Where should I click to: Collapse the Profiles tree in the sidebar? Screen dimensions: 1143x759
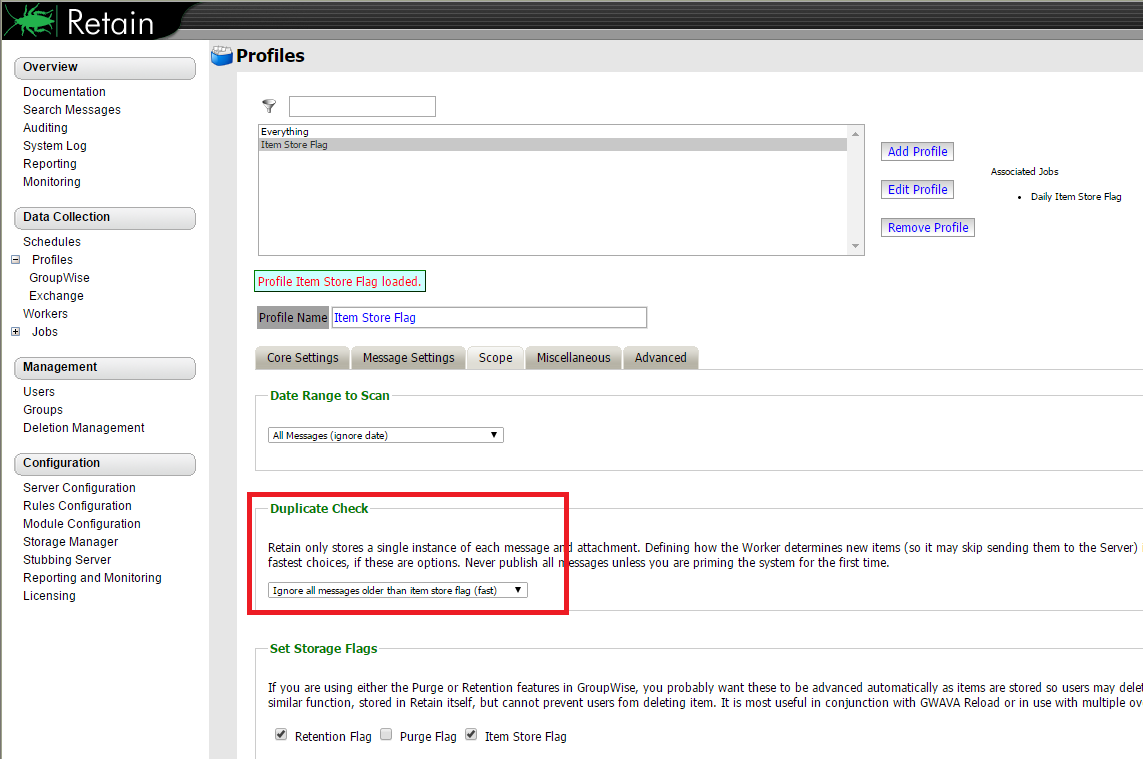13,259
